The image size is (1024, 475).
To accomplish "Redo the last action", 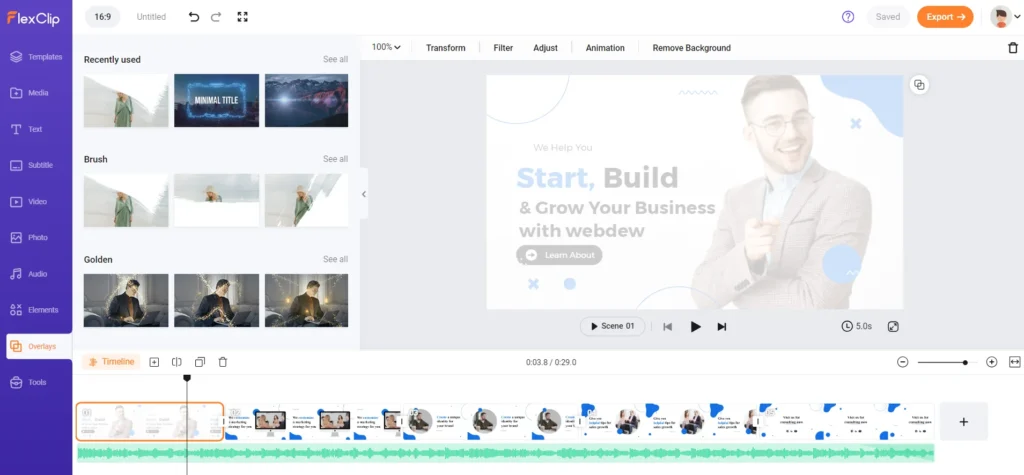I will tap(216, 17).
